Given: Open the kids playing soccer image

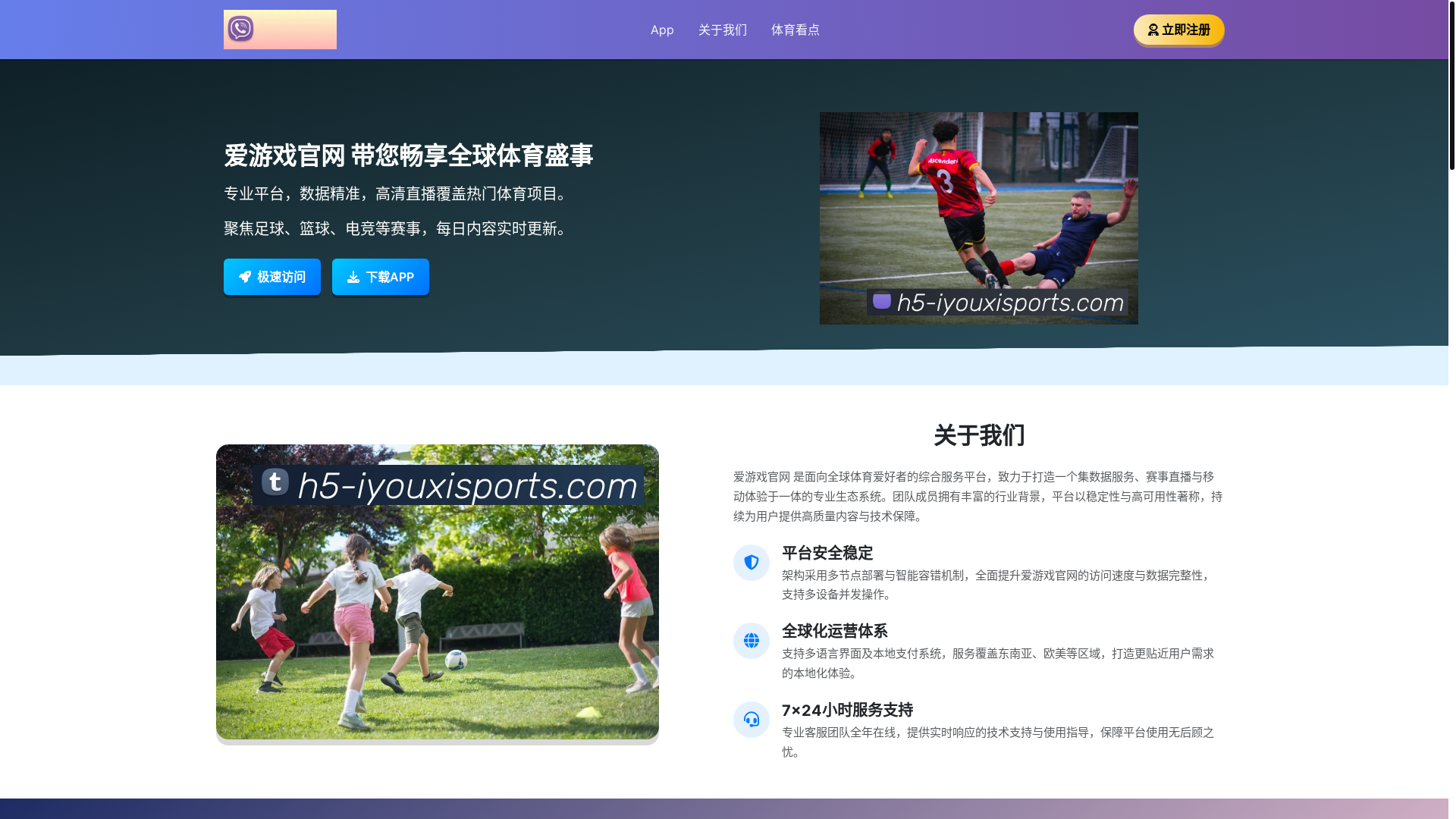Looking at the screenshot, I should tap(438, 591).
